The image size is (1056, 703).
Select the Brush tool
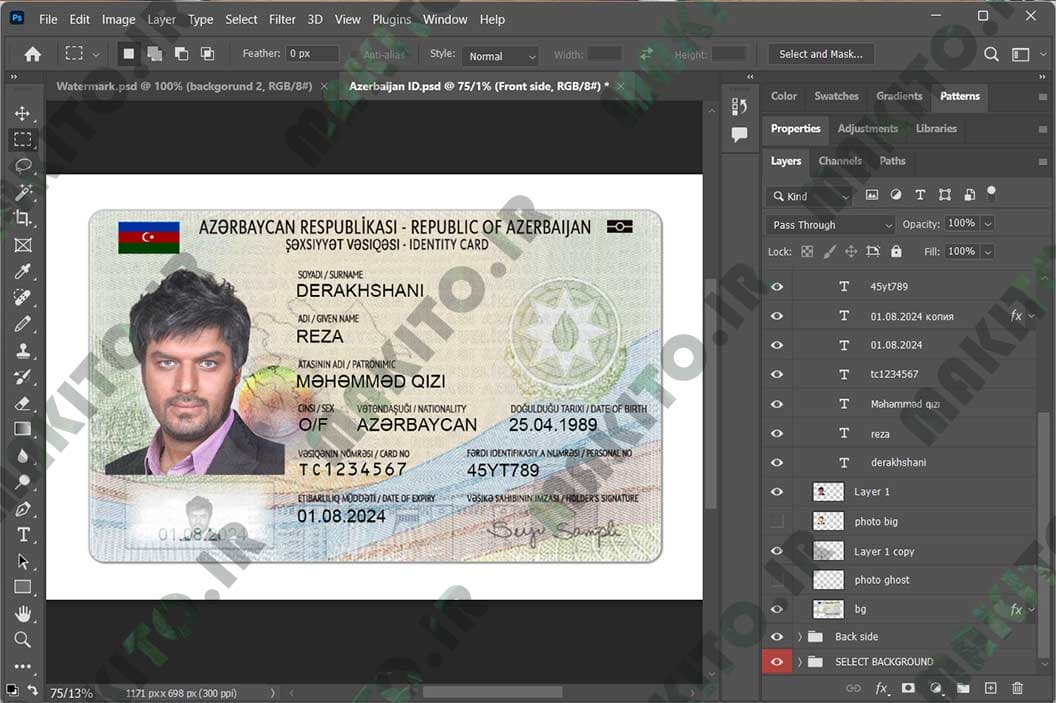[22, 324]
